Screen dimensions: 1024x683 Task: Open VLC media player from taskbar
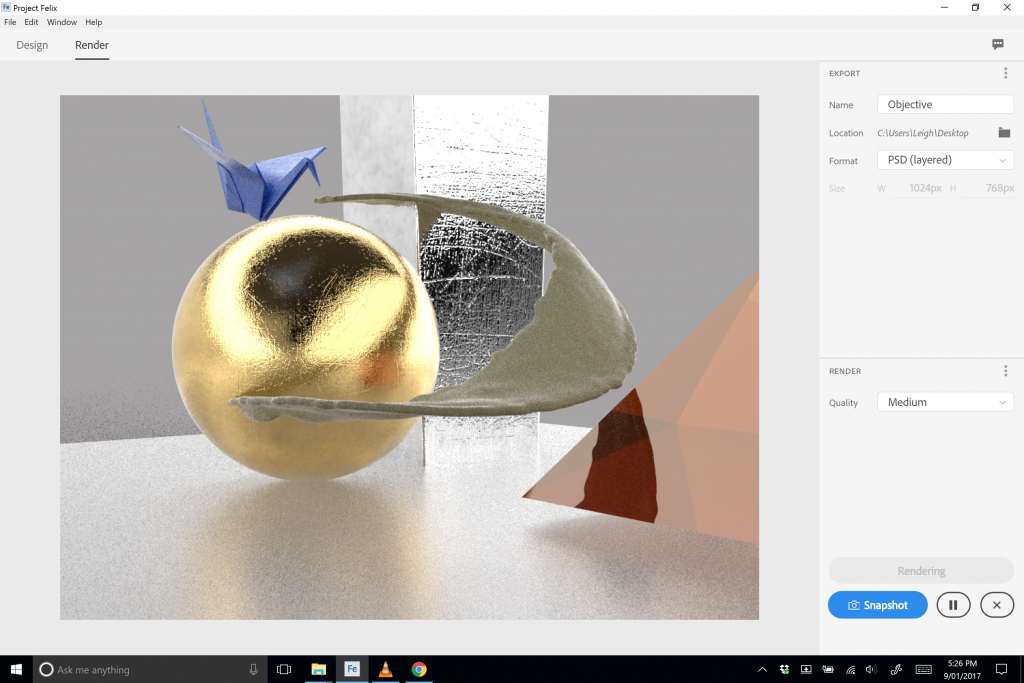point(385,669)
